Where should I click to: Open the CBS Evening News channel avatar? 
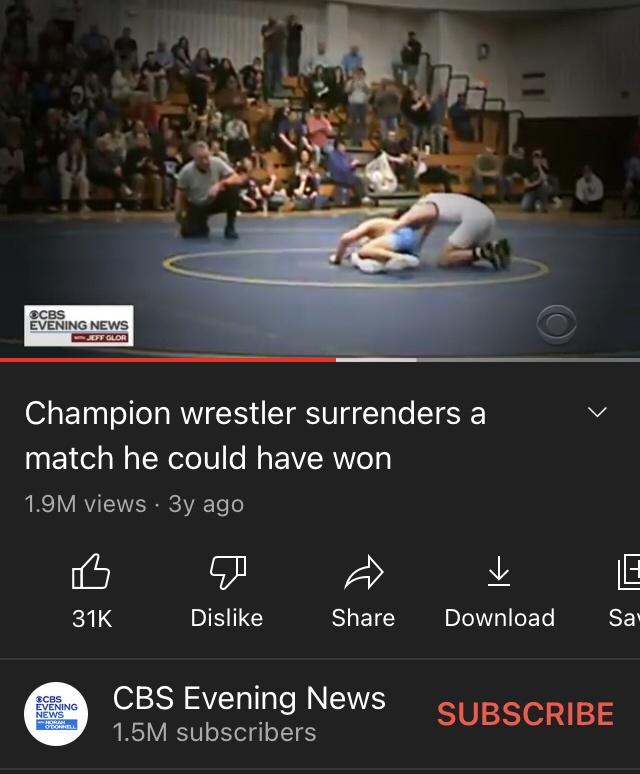[x=56, y=714]
